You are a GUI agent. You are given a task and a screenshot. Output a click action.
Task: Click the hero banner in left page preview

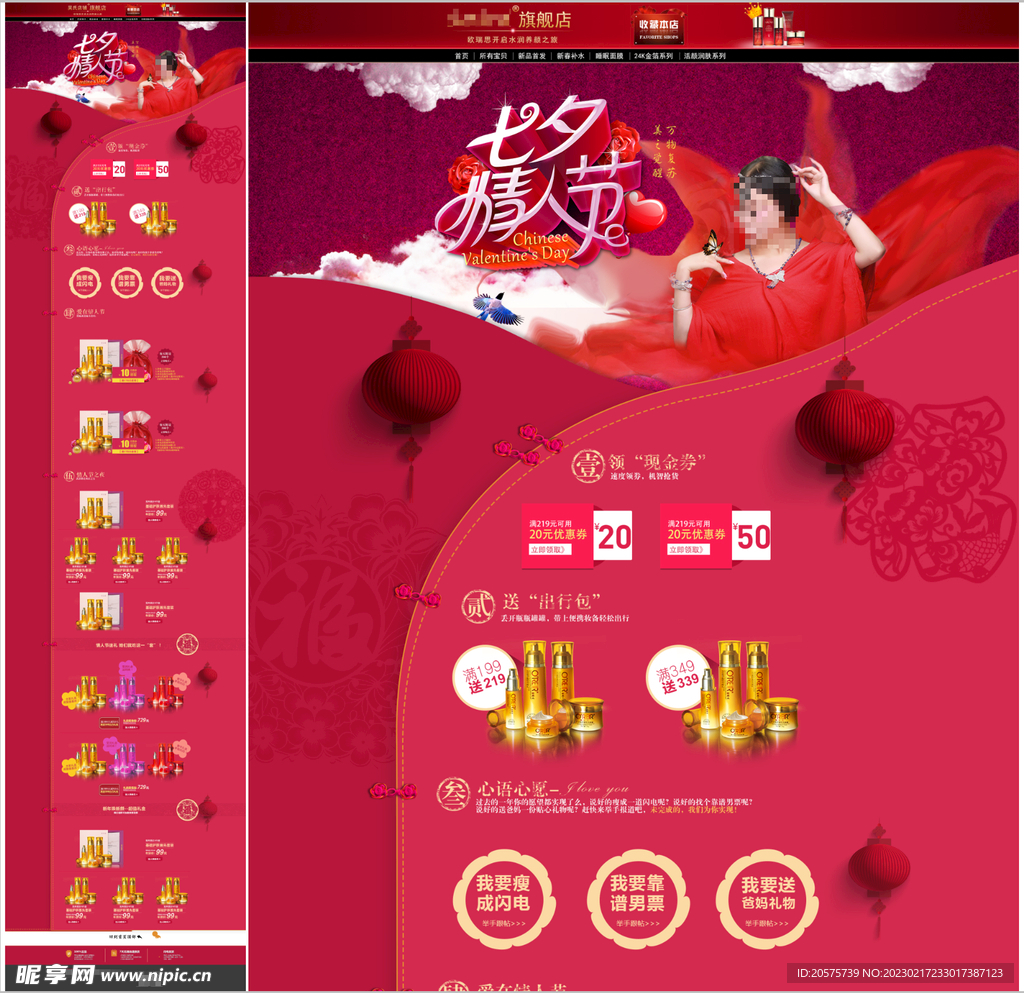click(x=125, y=72)
